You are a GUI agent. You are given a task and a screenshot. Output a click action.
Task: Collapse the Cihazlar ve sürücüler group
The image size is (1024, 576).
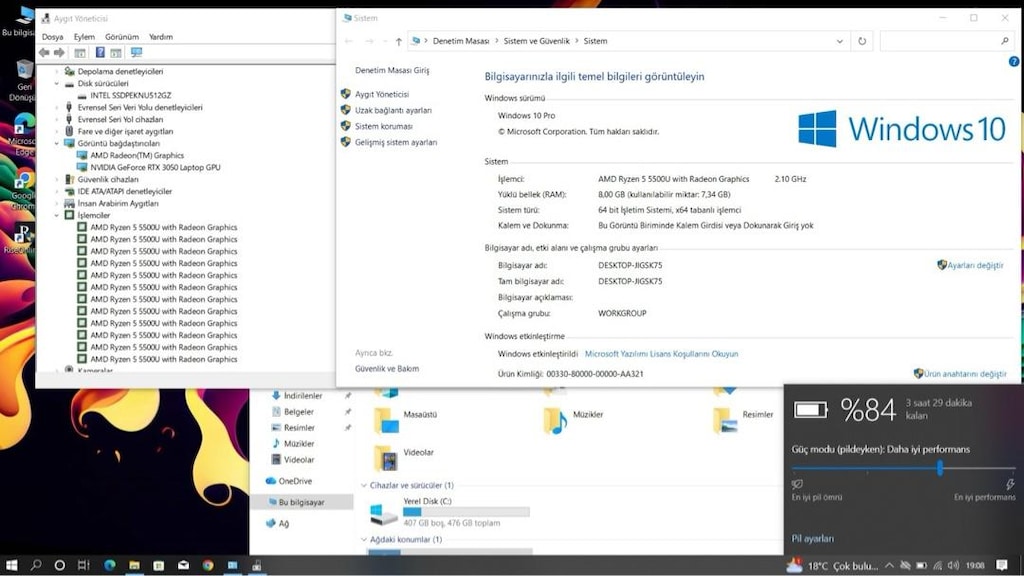(x=364, y=485)
